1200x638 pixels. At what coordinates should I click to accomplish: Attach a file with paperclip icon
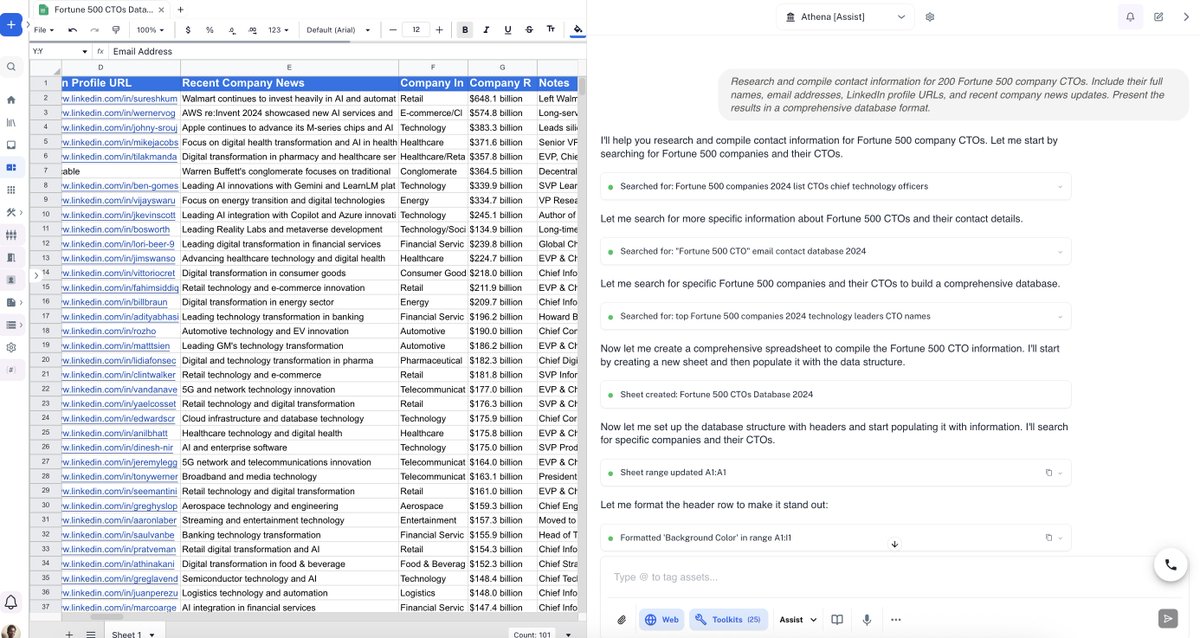621,620
